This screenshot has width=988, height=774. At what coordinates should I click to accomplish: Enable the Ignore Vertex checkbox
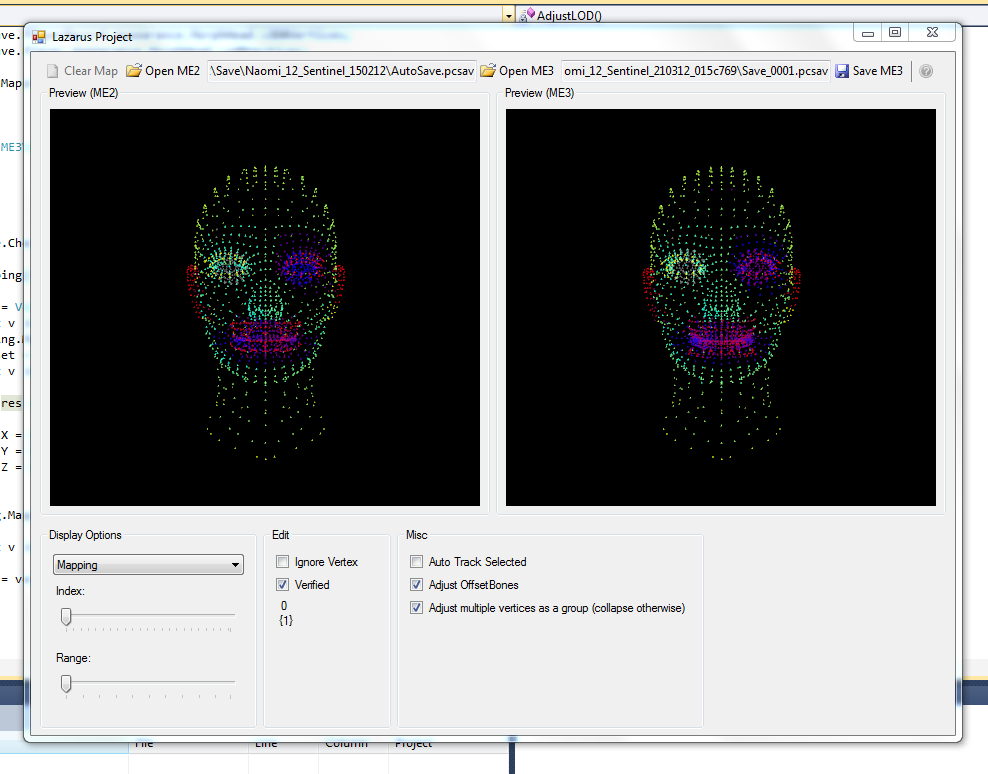pyautogui.click(x=283, y=562)
